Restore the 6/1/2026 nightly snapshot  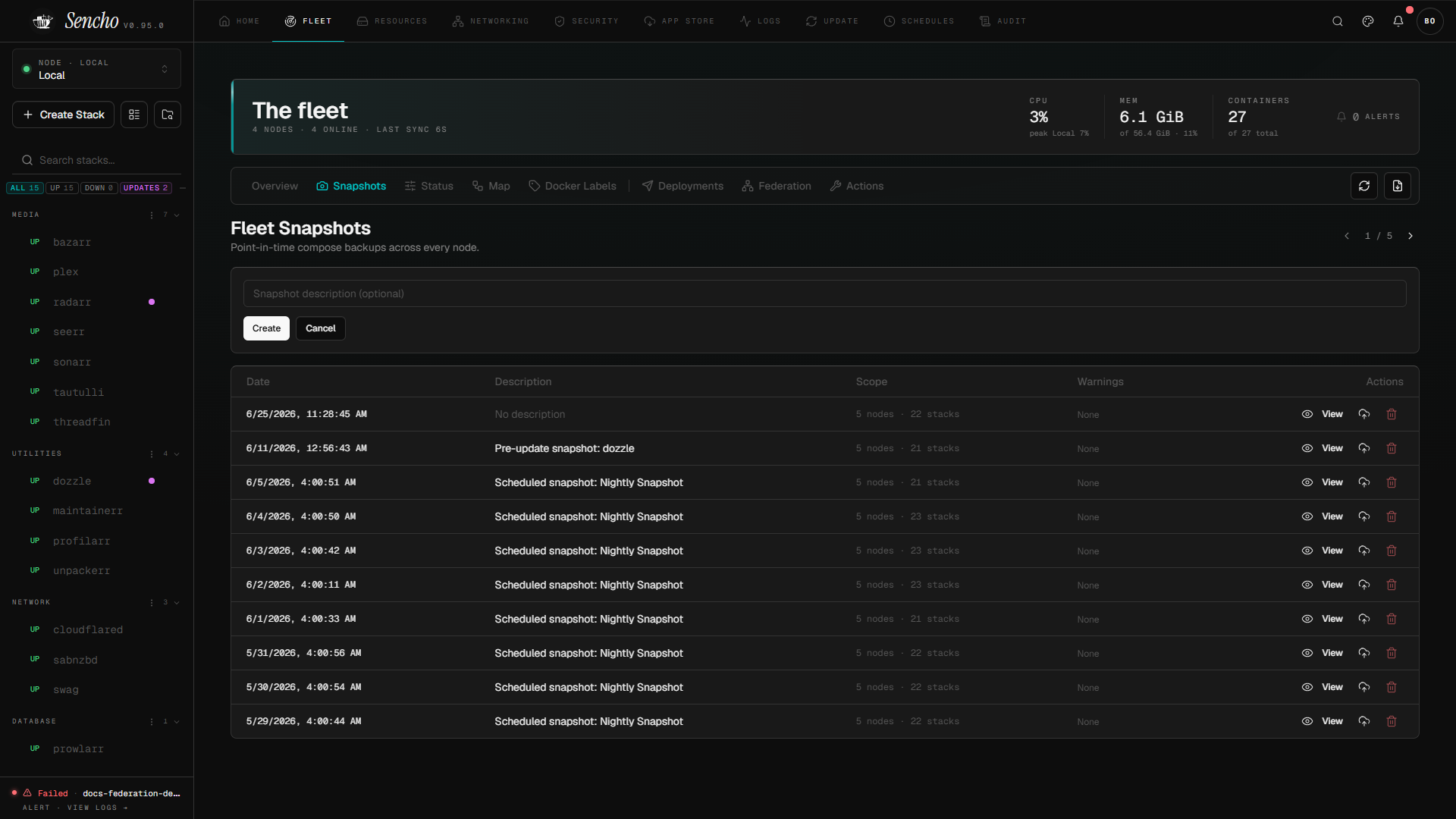tap(1364, 619)
